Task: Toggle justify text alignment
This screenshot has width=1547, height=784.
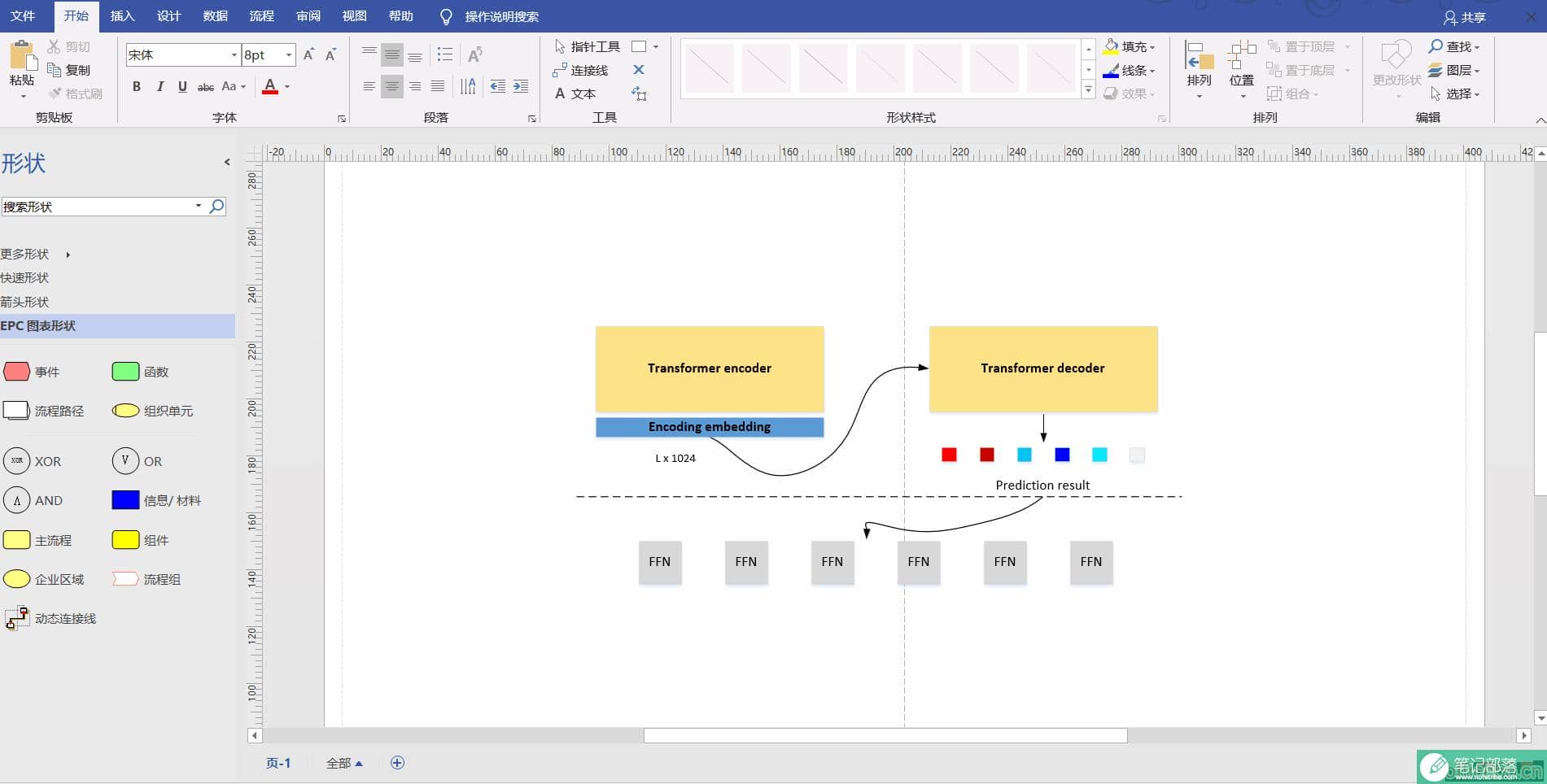Action: [x=438, y=86]
